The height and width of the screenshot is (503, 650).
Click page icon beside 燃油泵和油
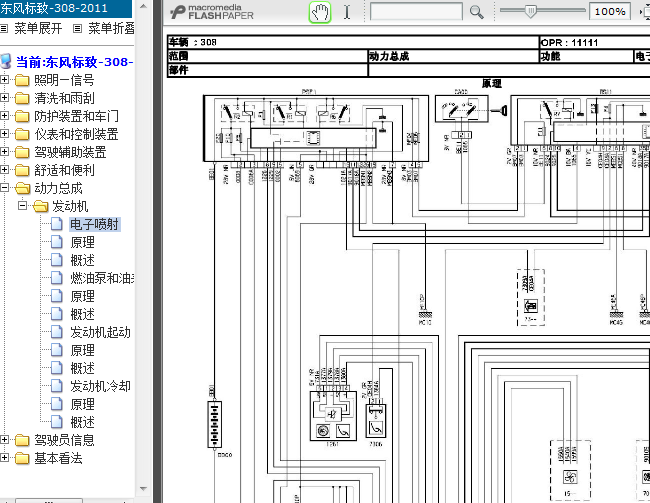click(x=56, y=278)
